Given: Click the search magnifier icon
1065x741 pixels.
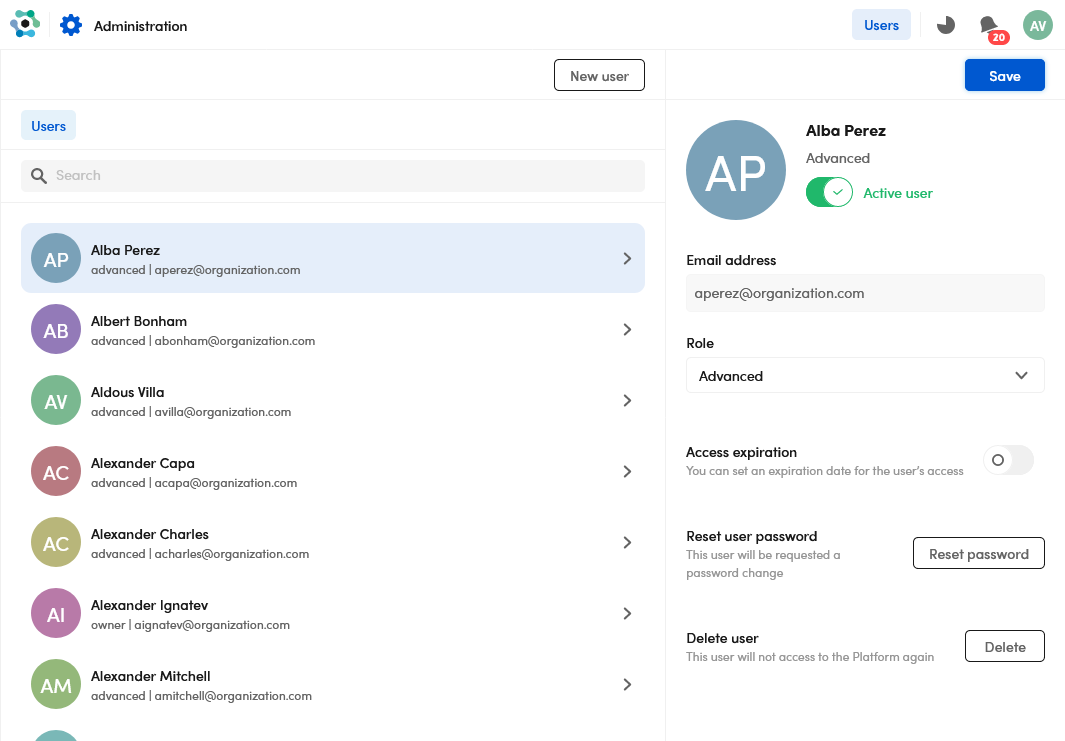Looking at the screenshot, I should point(39,176).
